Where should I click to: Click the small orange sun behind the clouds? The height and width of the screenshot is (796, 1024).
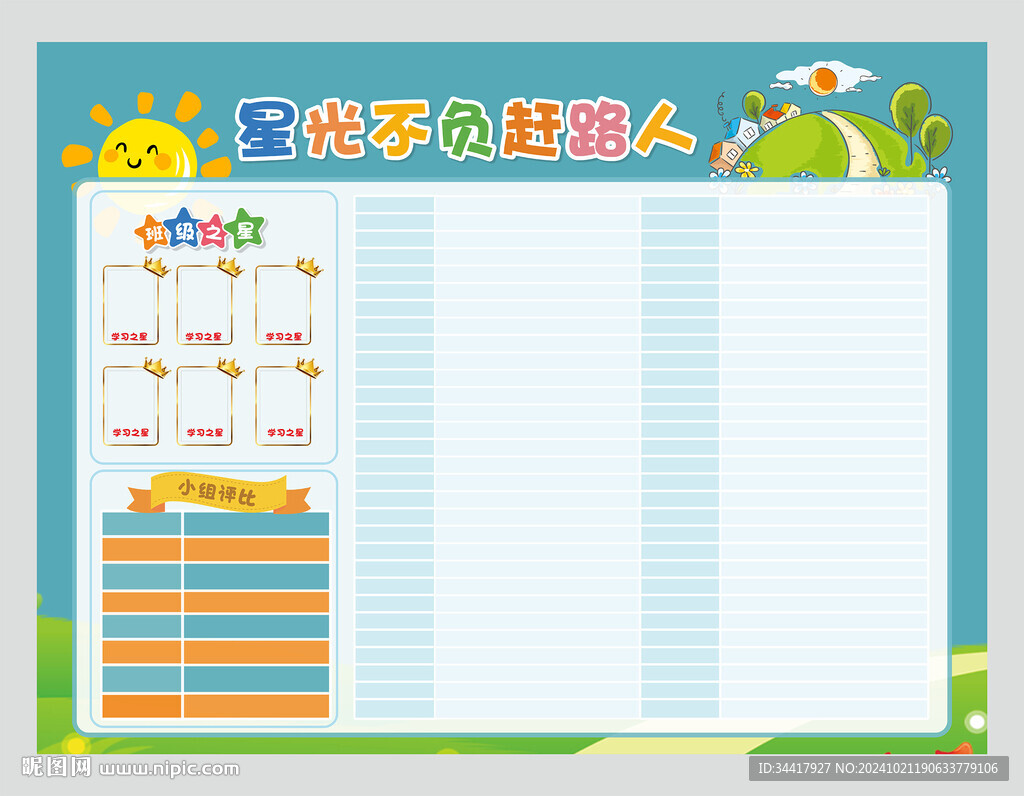point(823,81)
